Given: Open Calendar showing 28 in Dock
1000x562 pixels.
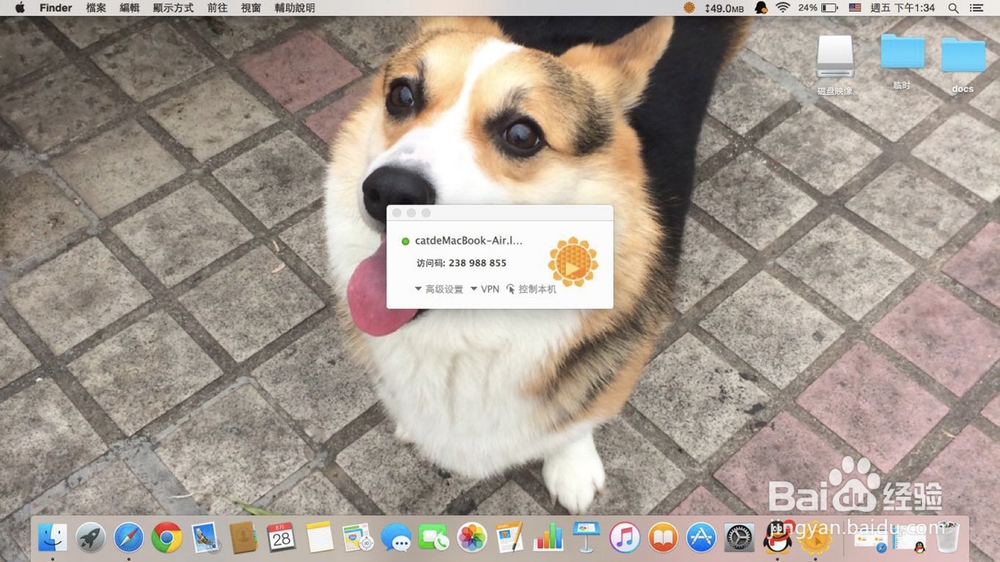Looking at the screenshot, I should [x=281, y=537].
